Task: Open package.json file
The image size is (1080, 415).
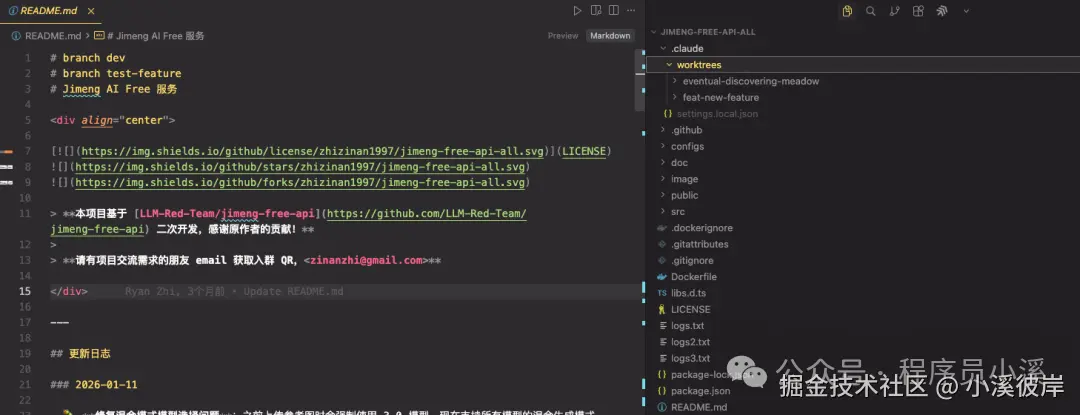Action: (x=700, y=391)
